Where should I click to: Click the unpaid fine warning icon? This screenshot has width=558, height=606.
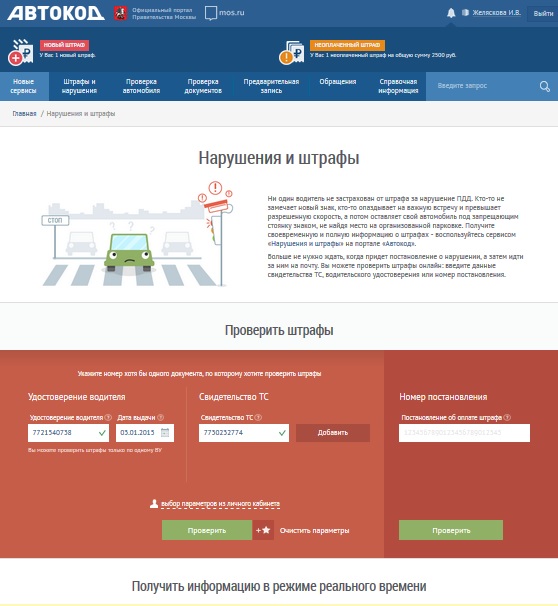(x=292, y=52)
